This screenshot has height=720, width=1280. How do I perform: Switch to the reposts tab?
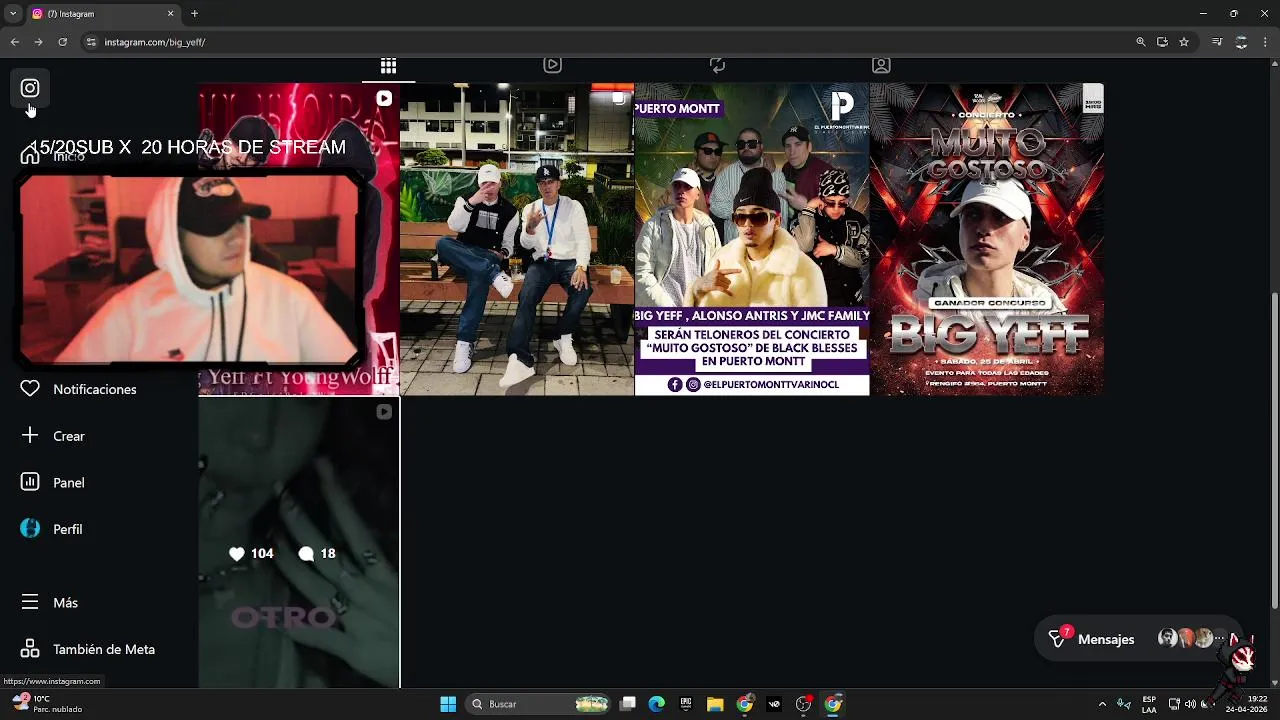tap(717, 65)
